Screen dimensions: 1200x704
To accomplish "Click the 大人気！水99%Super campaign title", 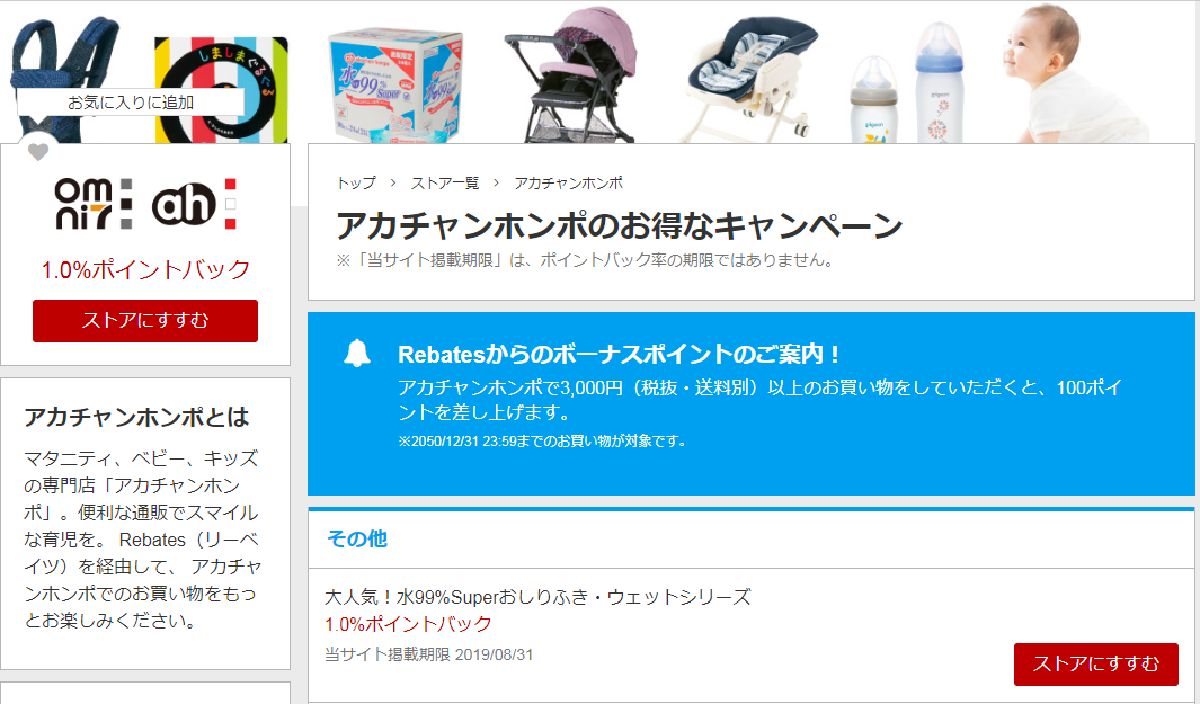I will (538, 597).
